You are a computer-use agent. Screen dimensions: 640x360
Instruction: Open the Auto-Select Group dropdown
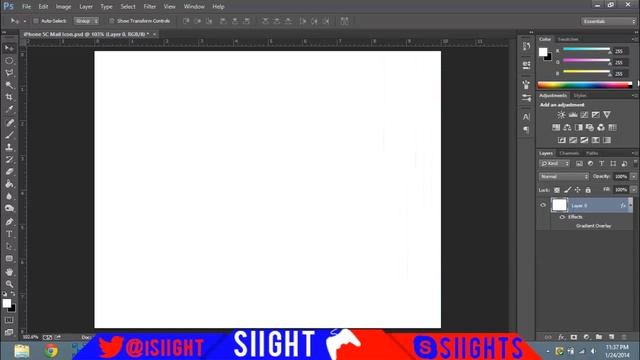[87, 21]
